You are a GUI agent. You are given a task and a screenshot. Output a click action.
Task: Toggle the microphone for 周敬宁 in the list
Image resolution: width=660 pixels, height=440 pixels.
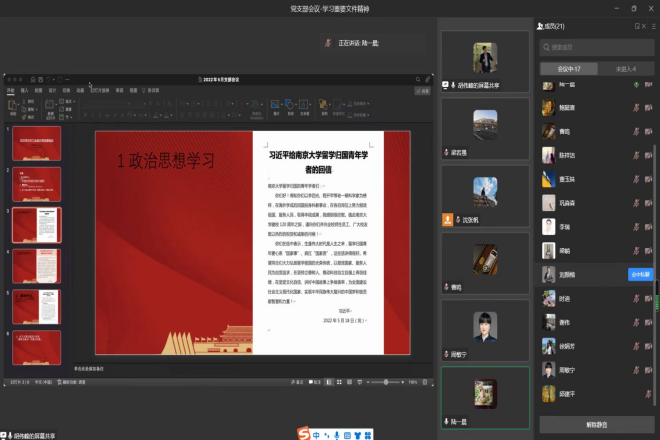pos(636,370)
